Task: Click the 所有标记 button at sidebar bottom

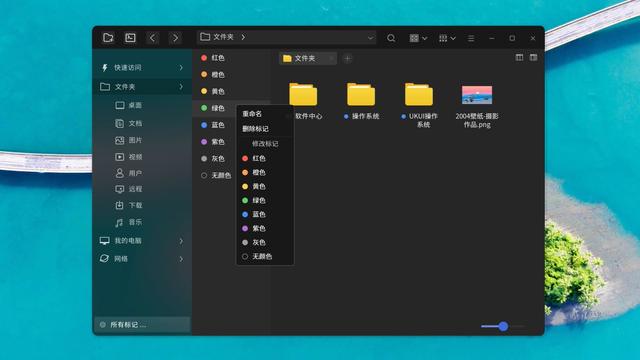Action: [142, 325]
